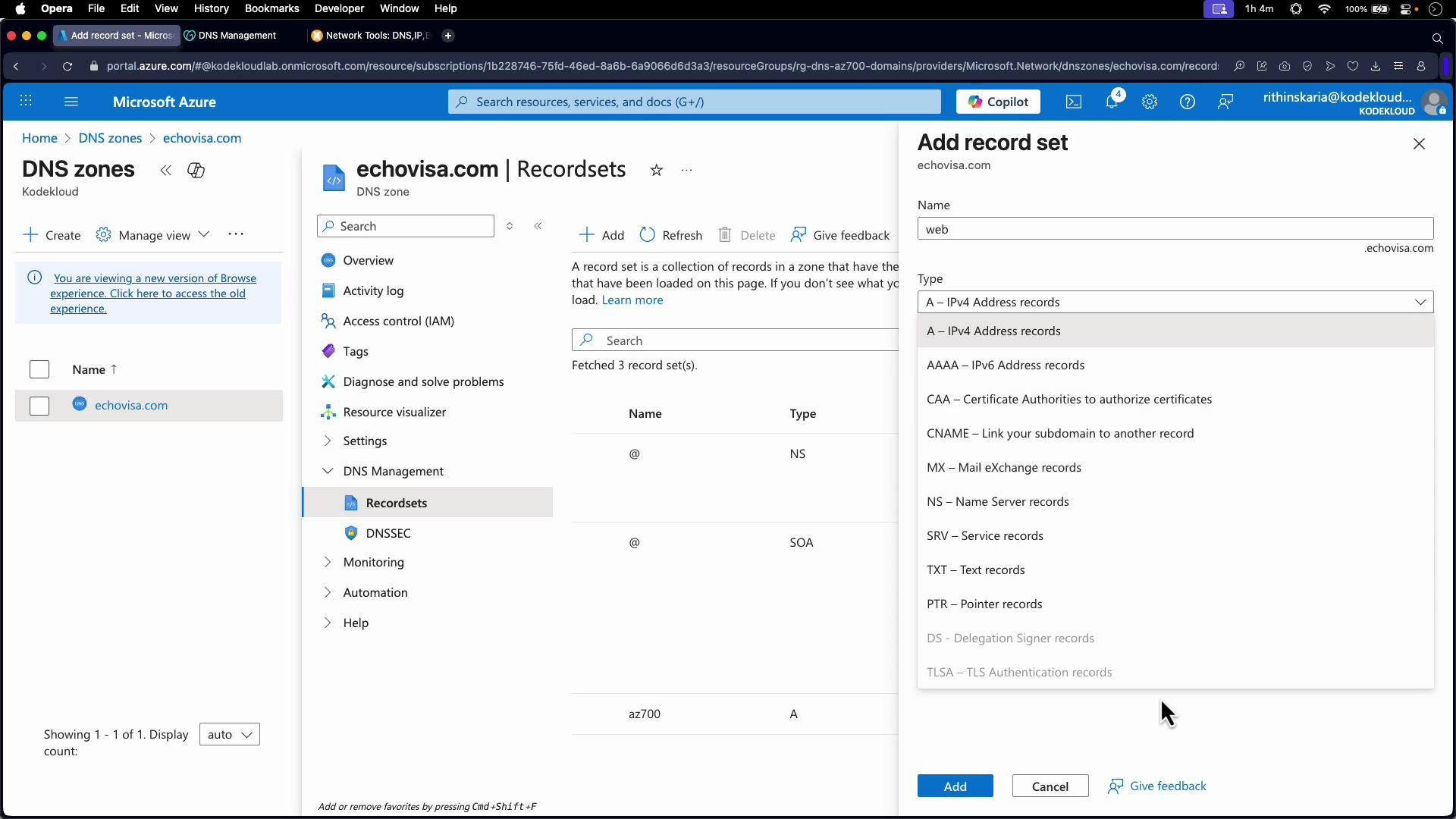
Task: Click the Delete toolbar button
Action: [x=746, y=235]
